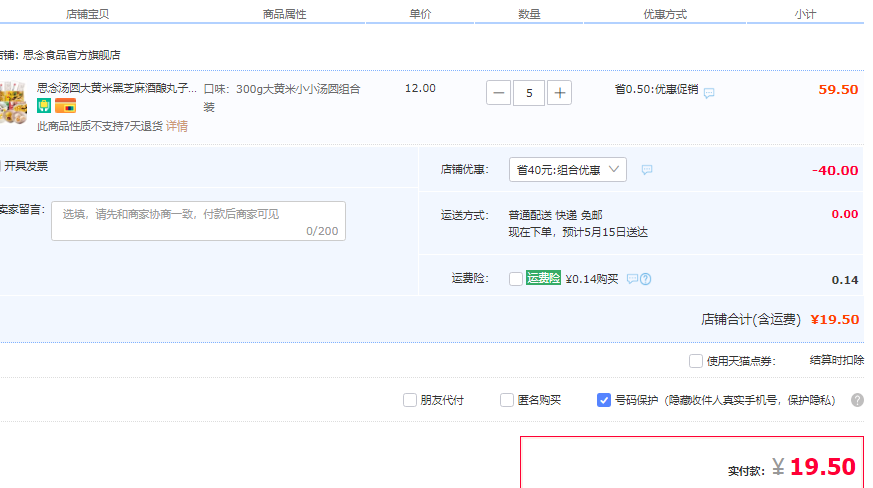
Task: Click the green 运费险 label badge
Action: (x=543, y=278)
